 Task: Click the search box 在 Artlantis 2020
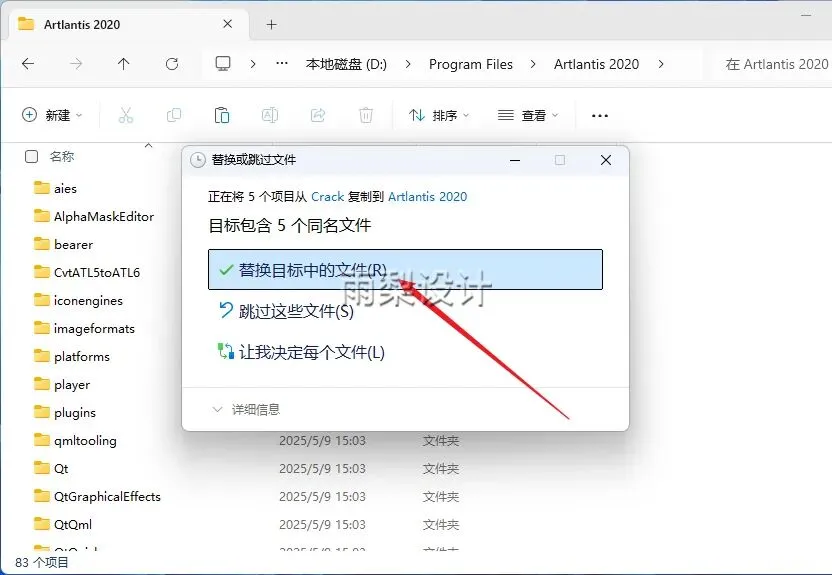(x=774, y=64)
